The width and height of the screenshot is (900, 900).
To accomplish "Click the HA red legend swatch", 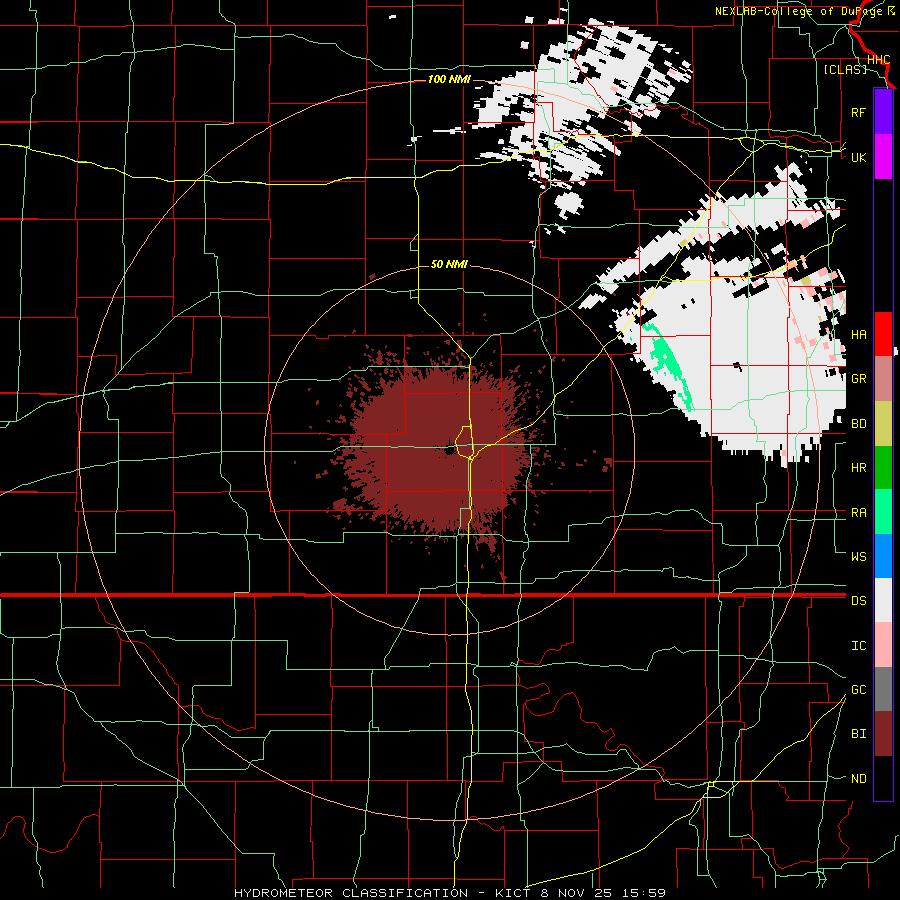I will (x=883, y=334).
